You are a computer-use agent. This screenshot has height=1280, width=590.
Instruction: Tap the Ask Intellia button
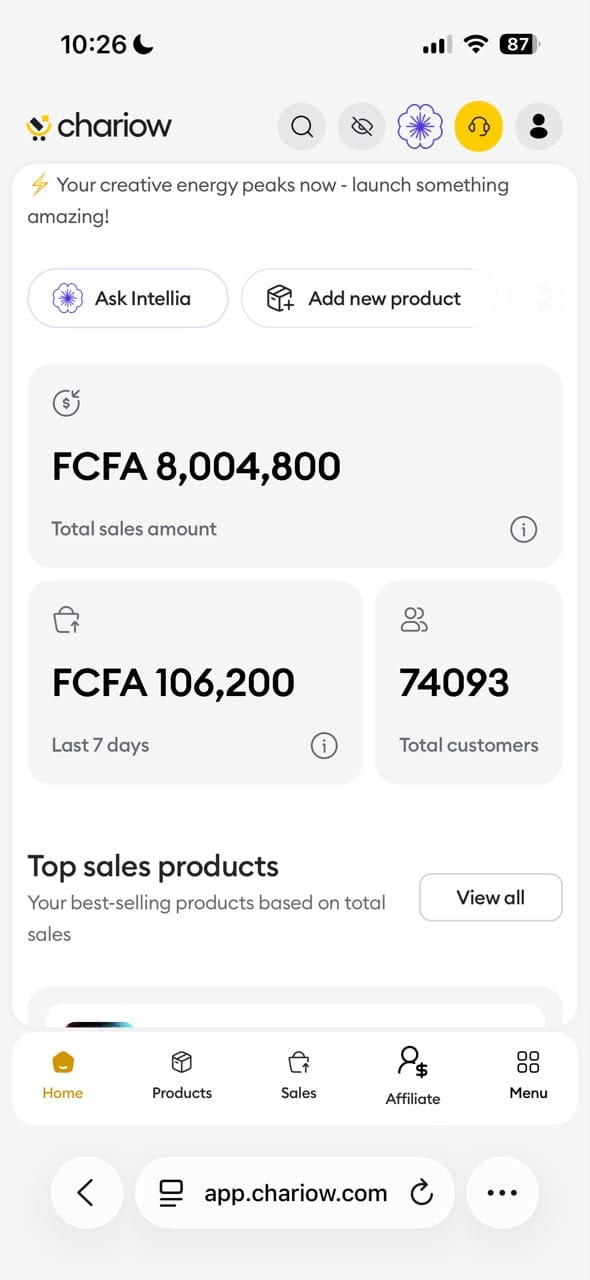[x=128, y=298]
